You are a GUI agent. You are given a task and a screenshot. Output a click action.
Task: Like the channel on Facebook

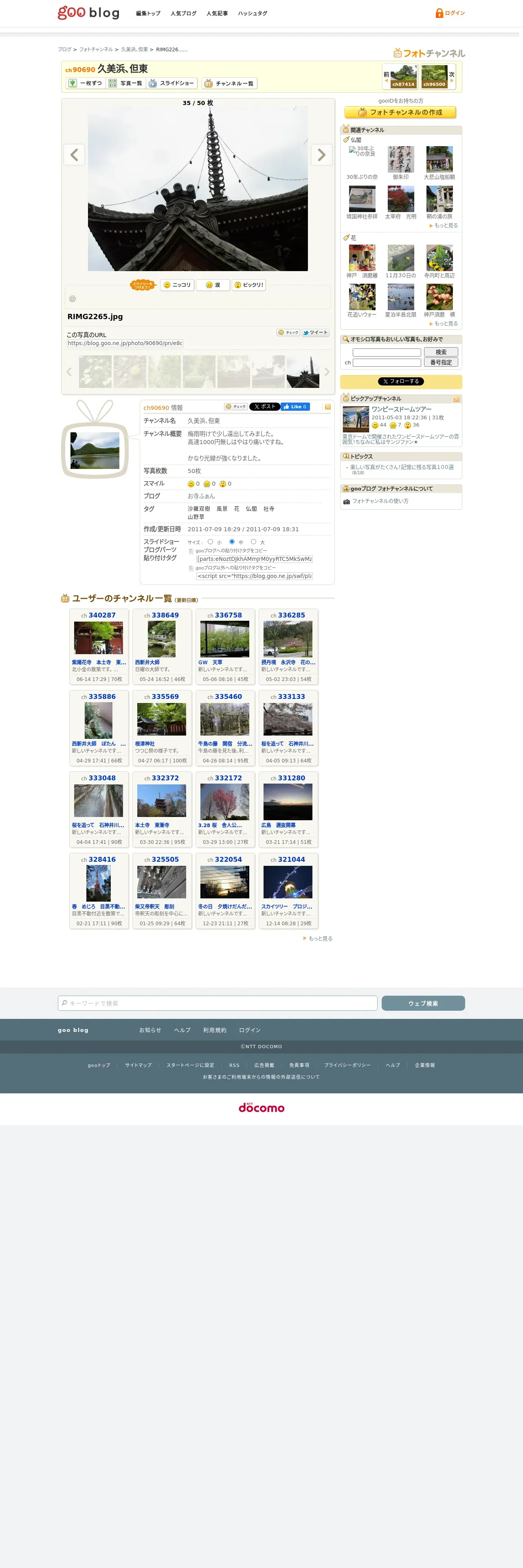point(295,407)
